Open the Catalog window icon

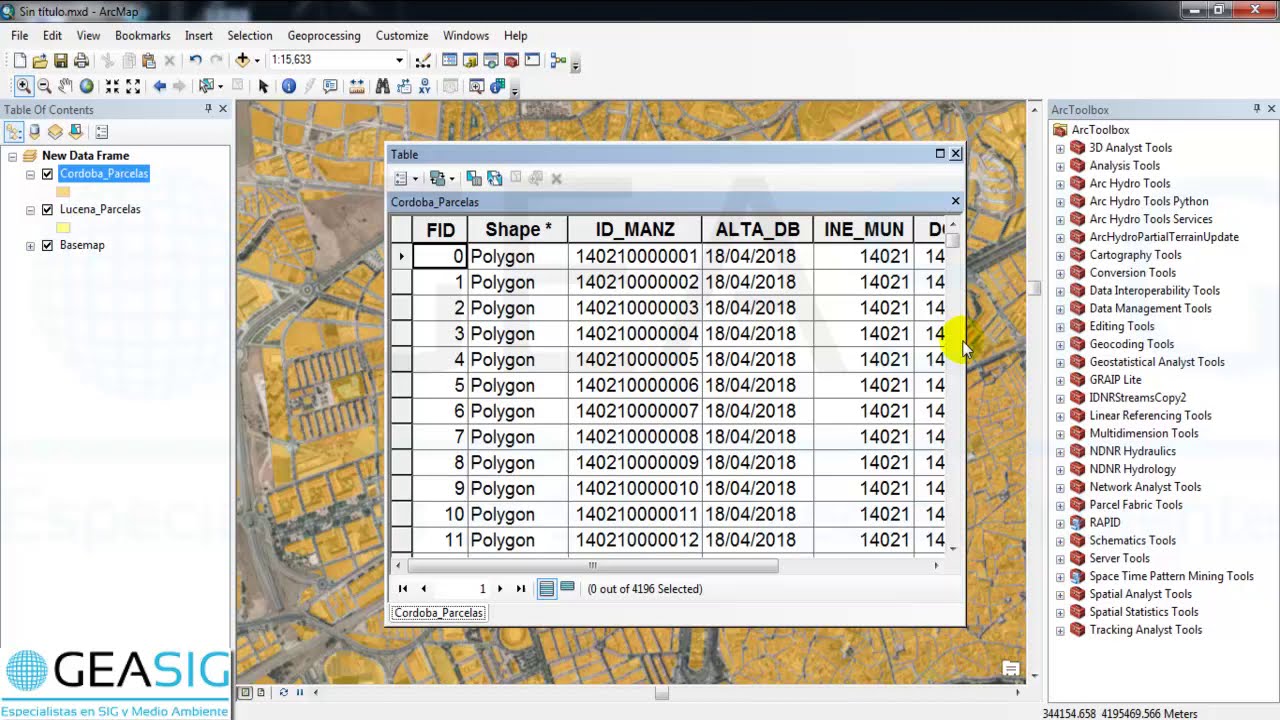(x=470, y=61)
